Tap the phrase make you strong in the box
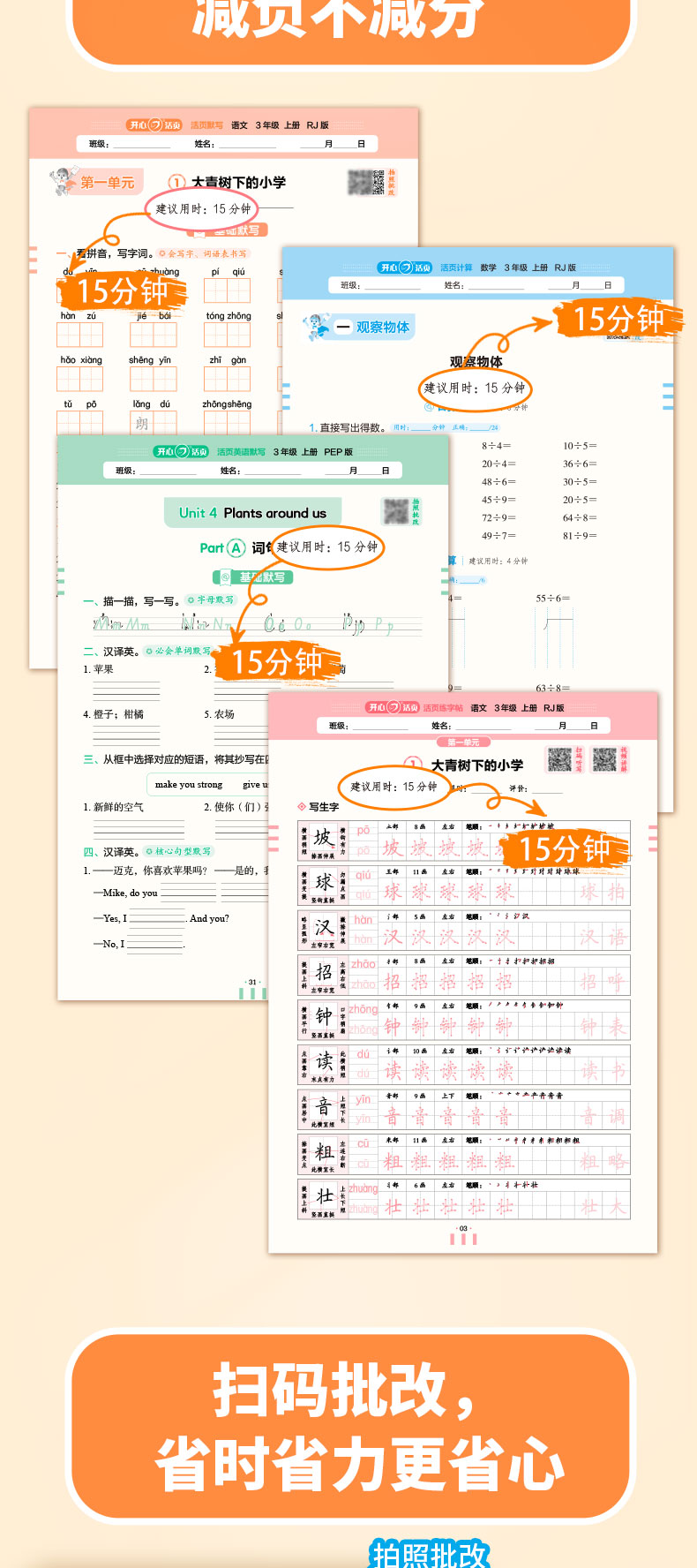The image size is (697, 1568). [189, 784]
